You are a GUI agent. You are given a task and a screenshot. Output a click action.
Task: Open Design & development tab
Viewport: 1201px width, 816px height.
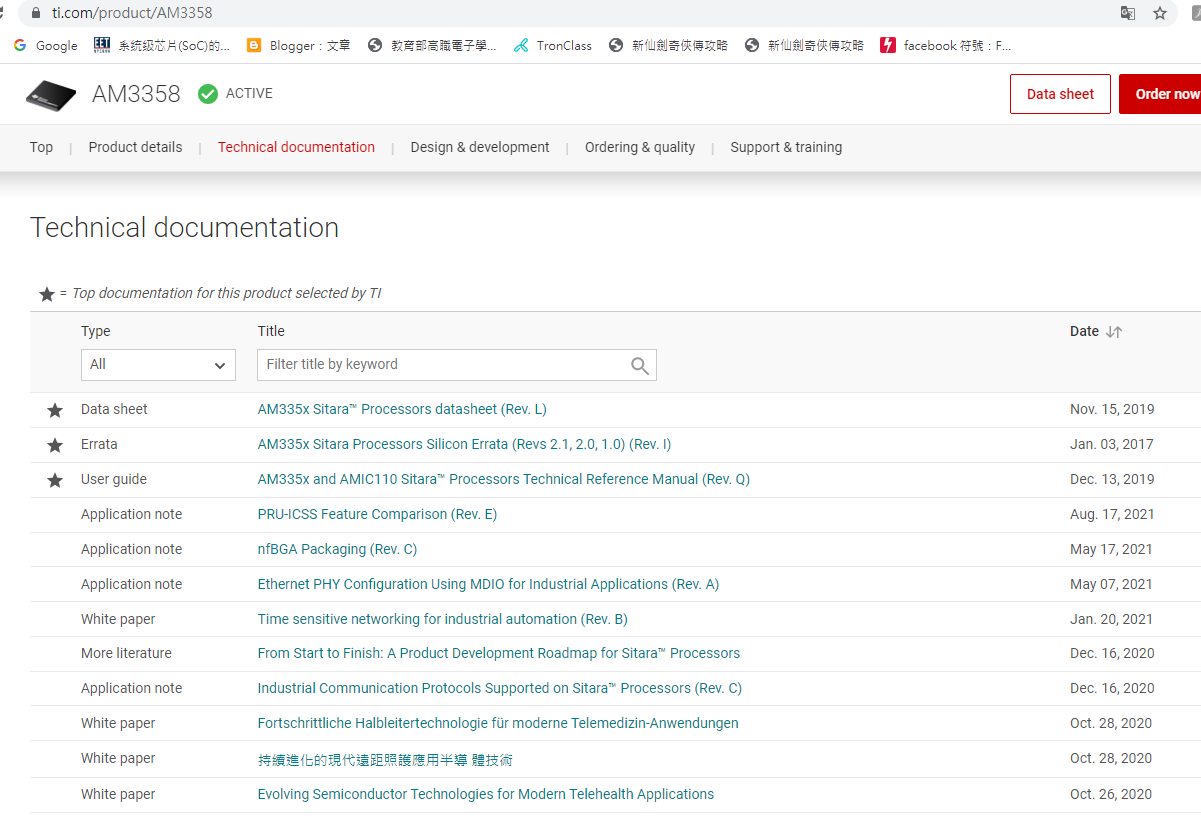pyautogui.click(x=480, y=147)
